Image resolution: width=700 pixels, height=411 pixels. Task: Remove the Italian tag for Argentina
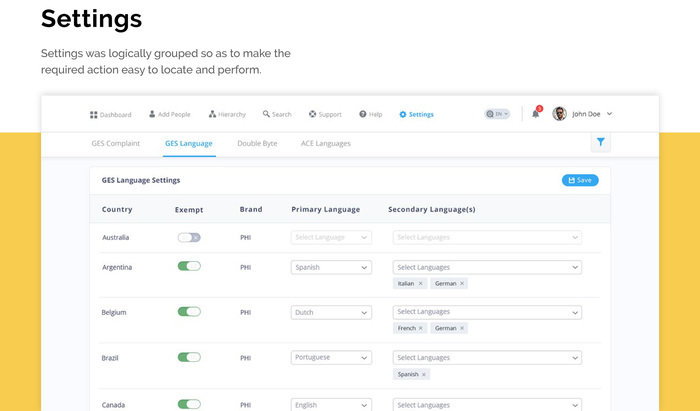click(x=420, y=283)
